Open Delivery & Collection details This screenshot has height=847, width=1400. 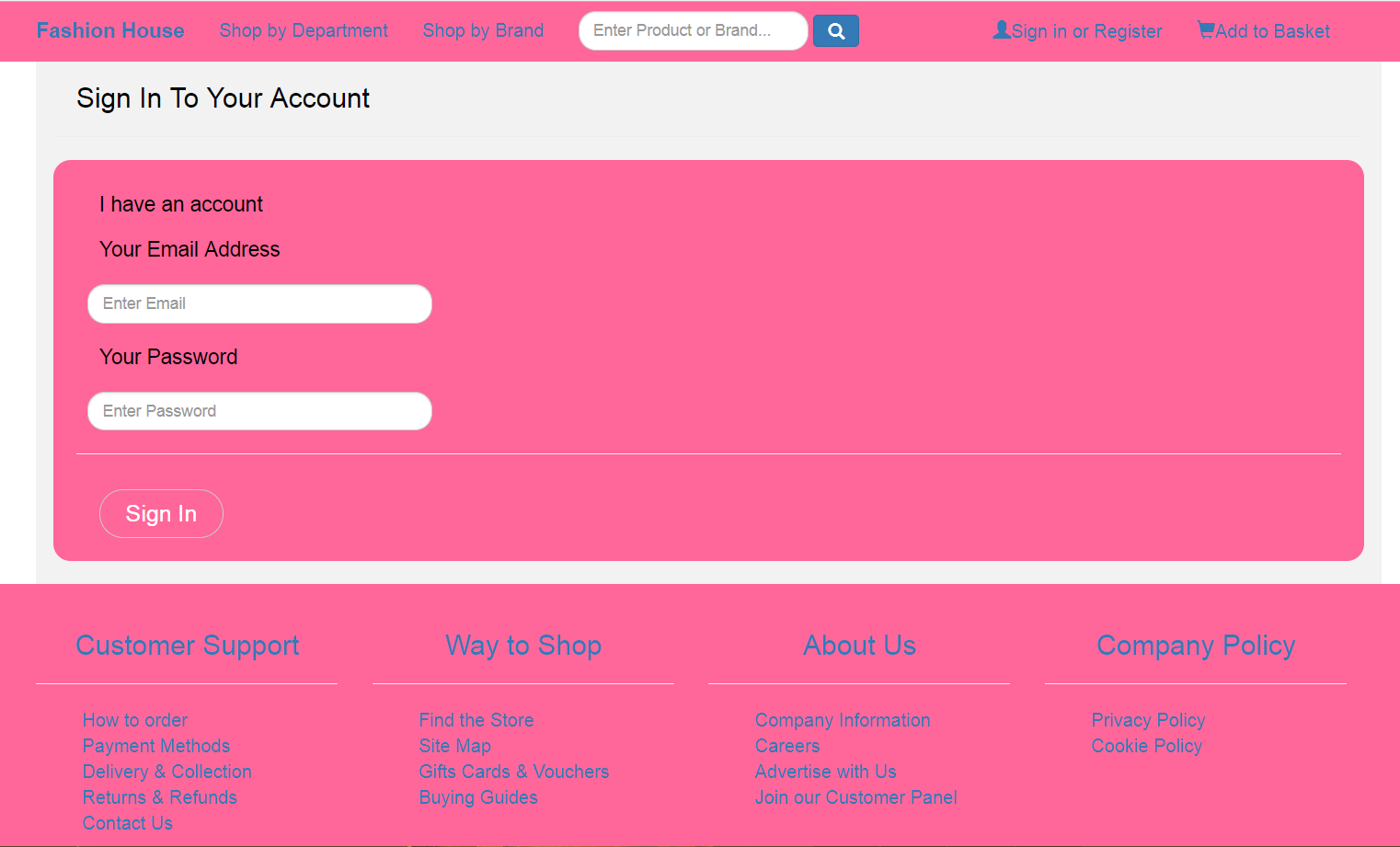point(166,772)
